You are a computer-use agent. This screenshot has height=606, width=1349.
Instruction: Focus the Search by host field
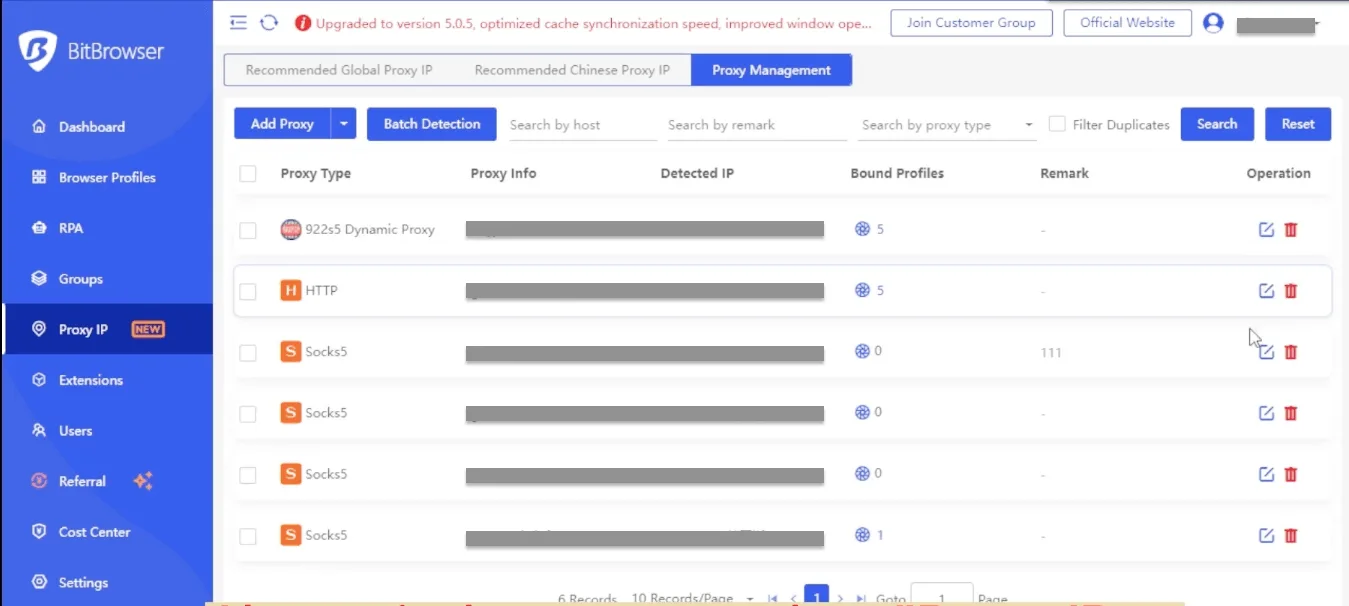tap(581, 125)
